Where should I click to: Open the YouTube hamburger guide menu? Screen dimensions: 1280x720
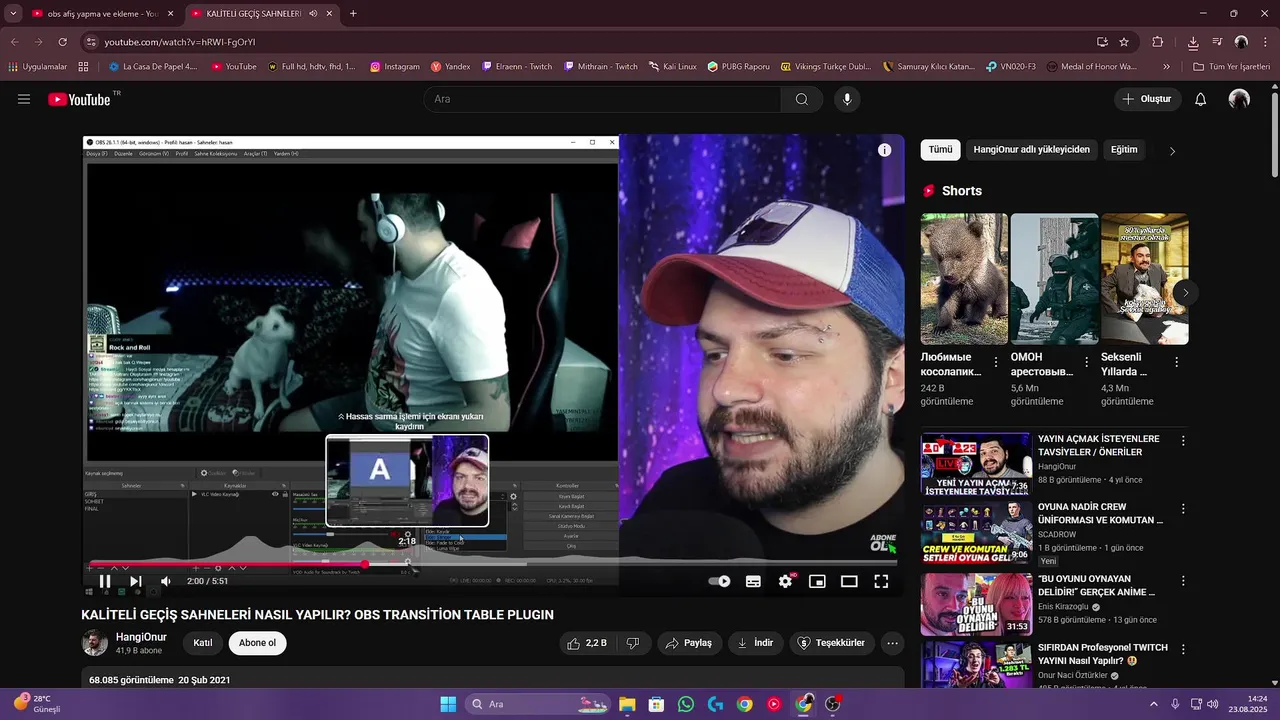(24, 99)
